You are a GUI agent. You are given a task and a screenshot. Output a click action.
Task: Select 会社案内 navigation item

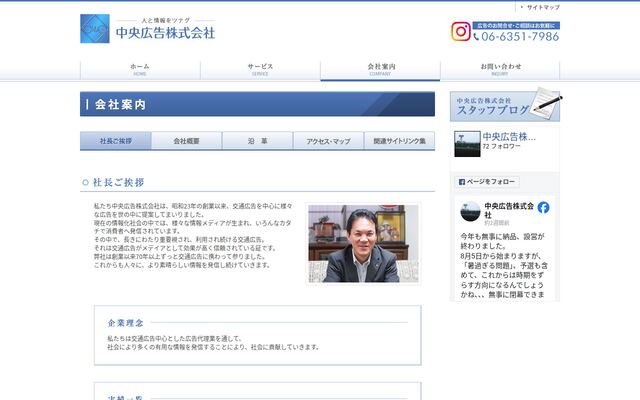click(380, 69)
